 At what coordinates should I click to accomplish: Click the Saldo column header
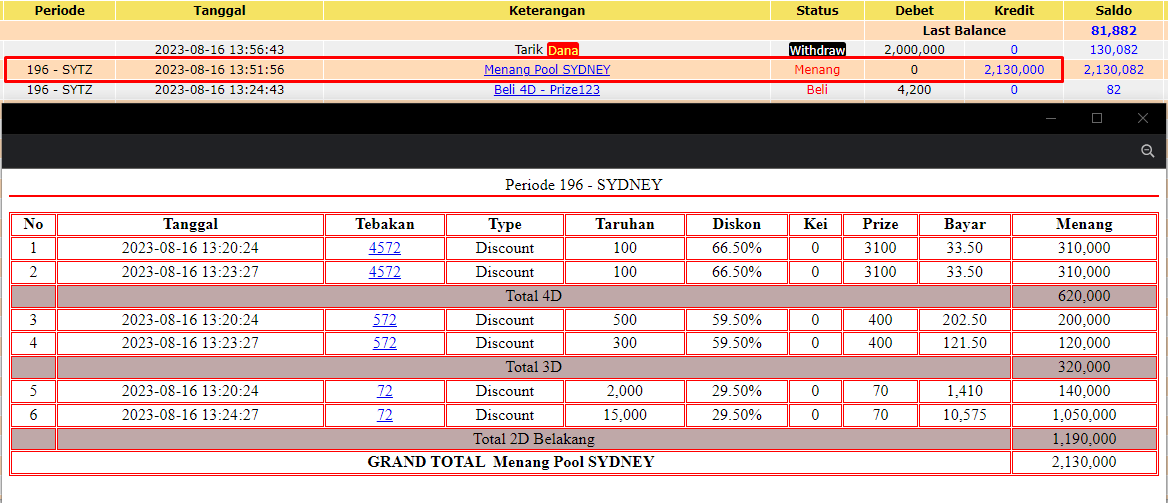(x=1114, y=10)
